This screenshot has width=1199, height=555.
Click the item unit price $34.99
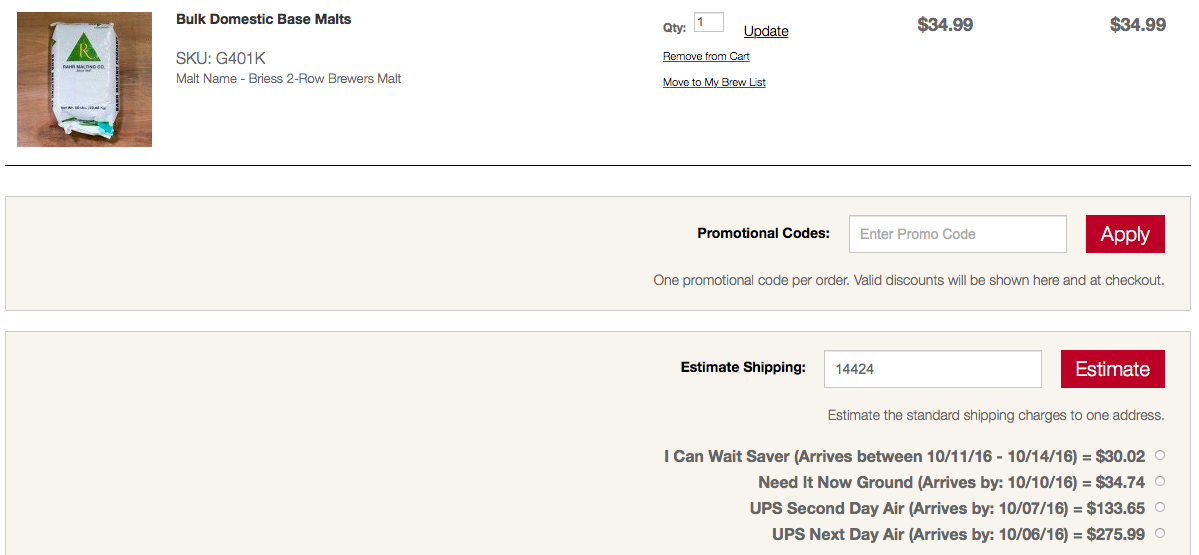coord(945,24)
